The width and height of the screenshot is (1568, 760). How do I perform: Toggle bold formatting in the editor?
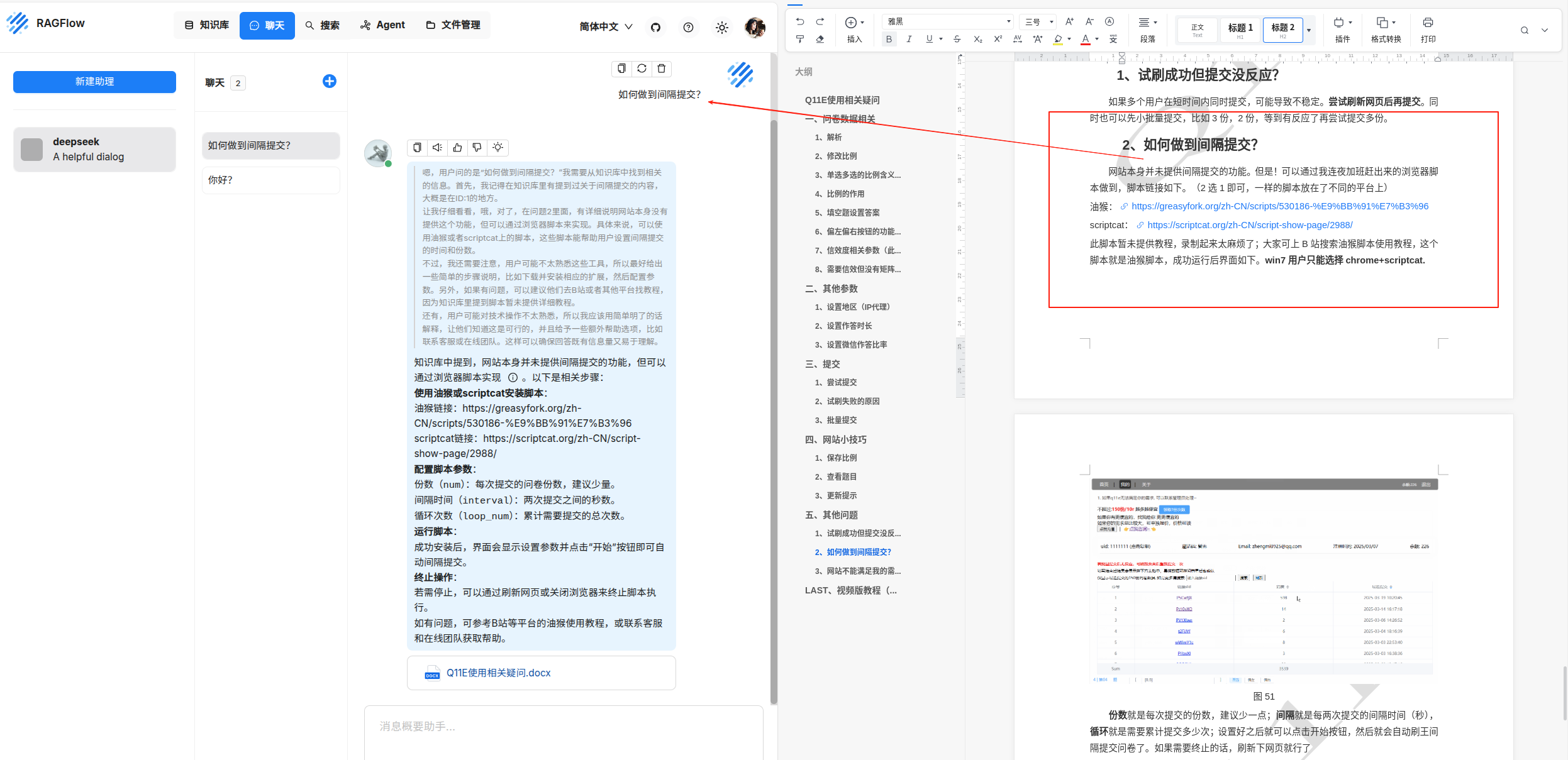889,39
